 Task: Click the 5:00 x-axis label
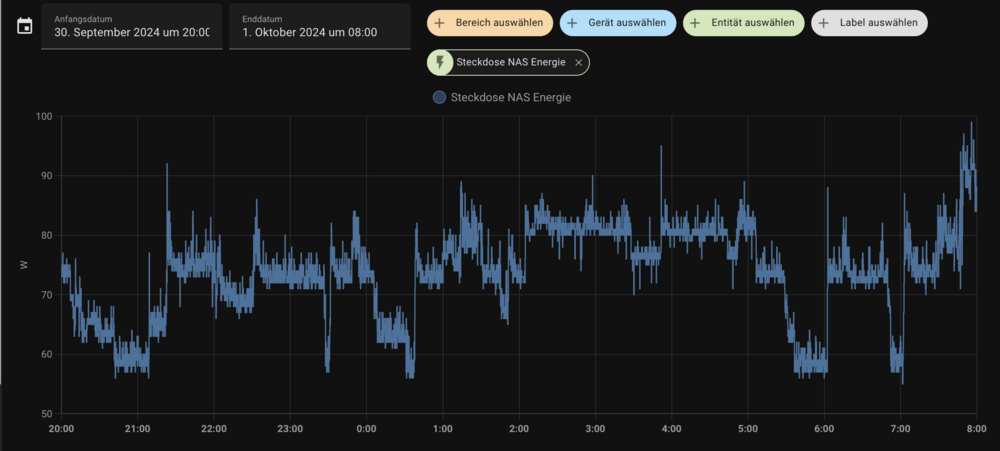pos(747,429)
